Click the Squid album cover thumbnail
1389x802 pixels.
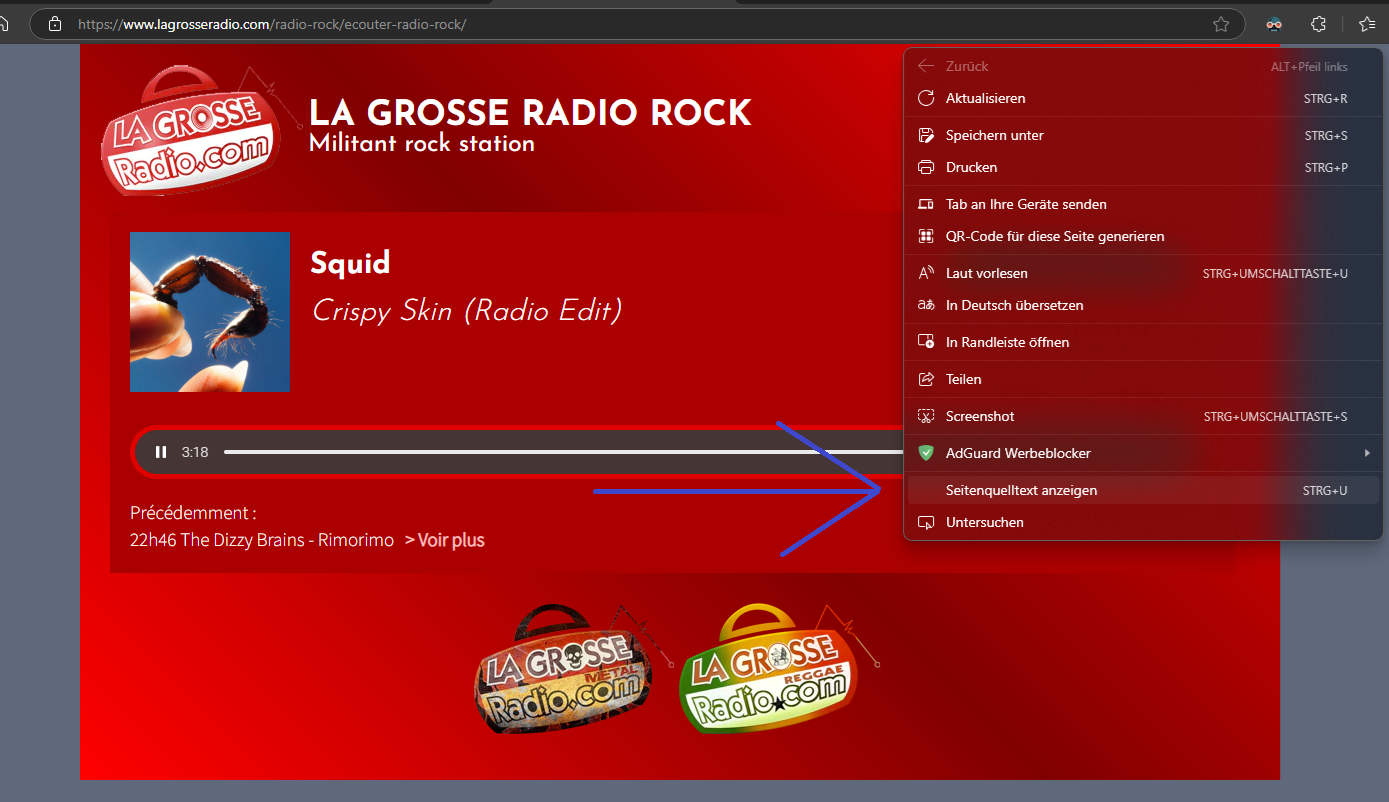[210, 312]
